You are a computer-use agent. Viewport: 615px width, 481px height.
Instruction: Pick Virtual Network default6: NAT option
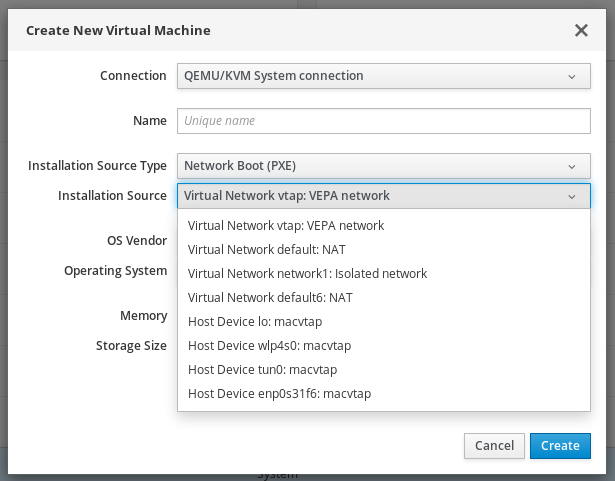point(270,298)
